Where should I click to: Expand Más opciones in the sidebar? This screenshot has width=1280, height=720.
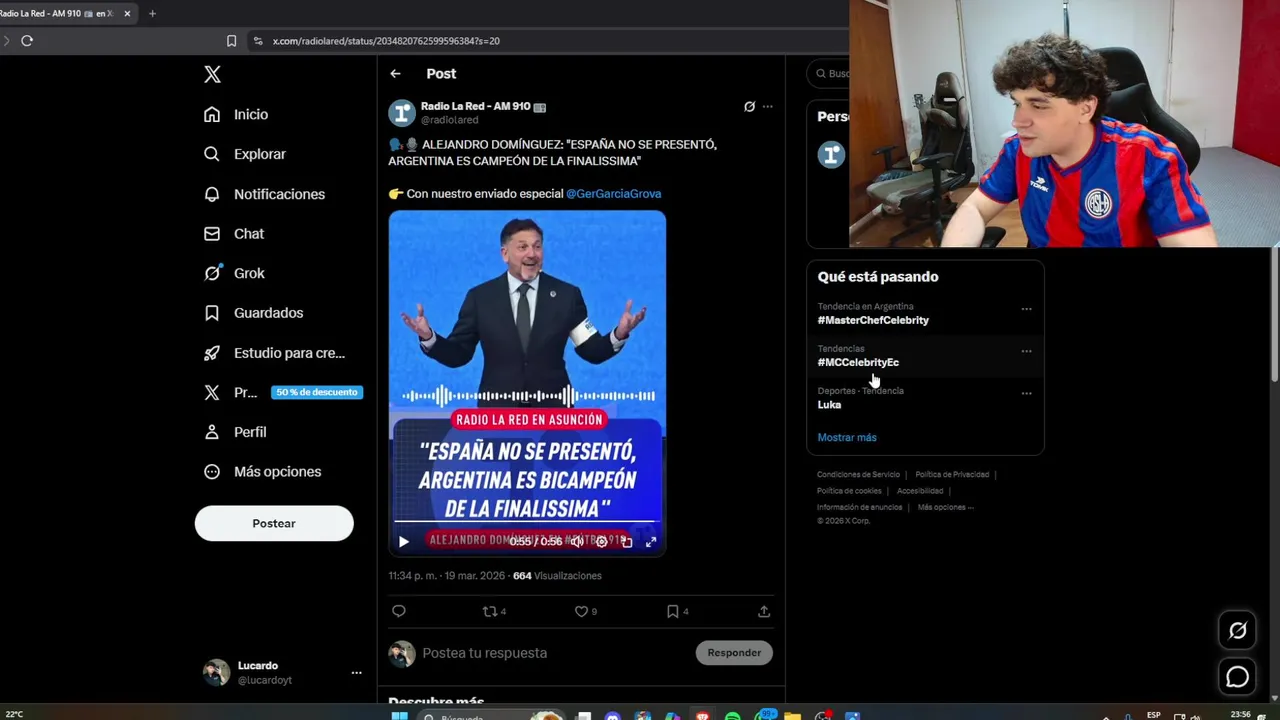(x=263, y=471)
